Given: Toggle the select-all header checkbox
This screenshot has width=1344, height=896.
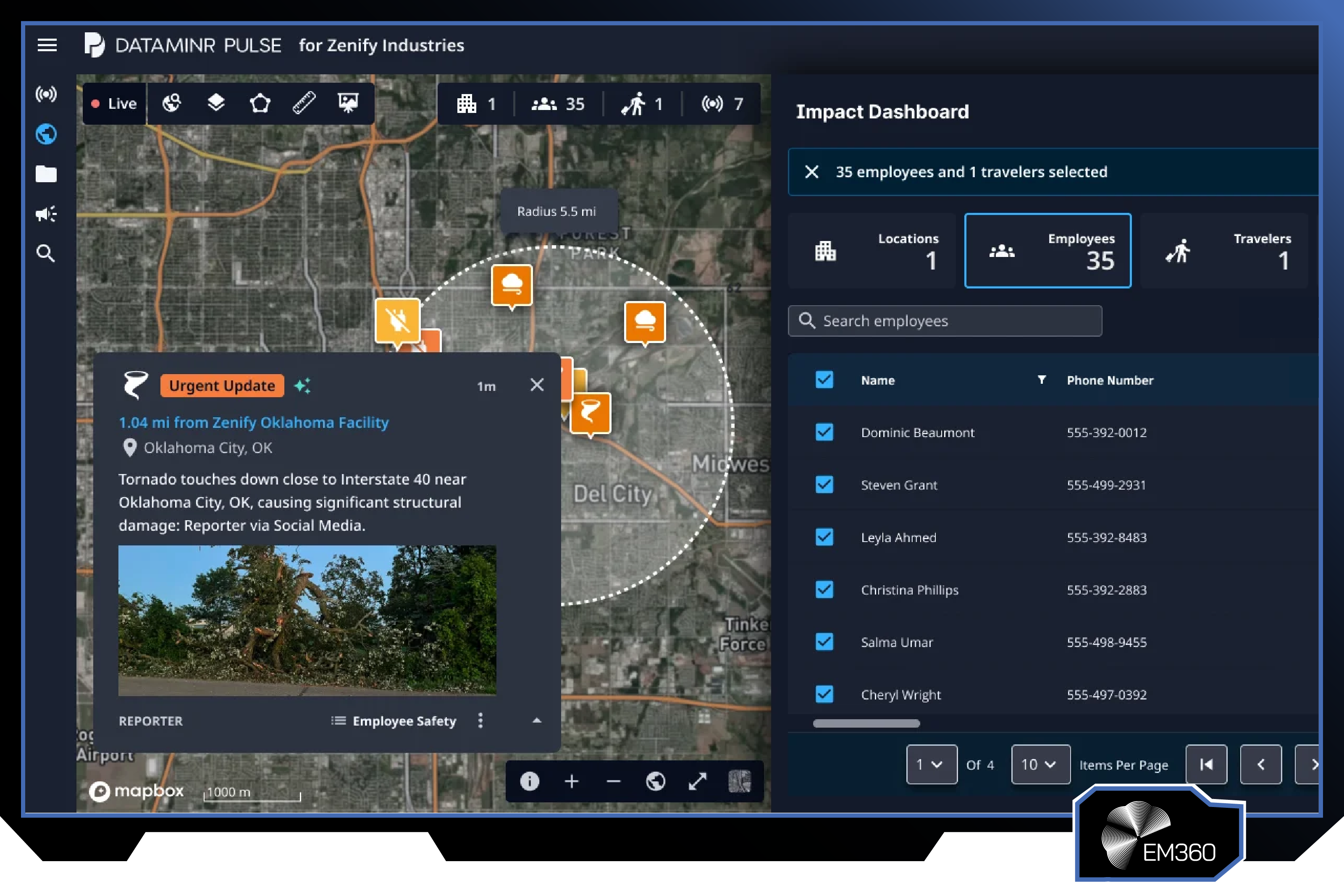Looking at the screenshot, I should (824, 380).
